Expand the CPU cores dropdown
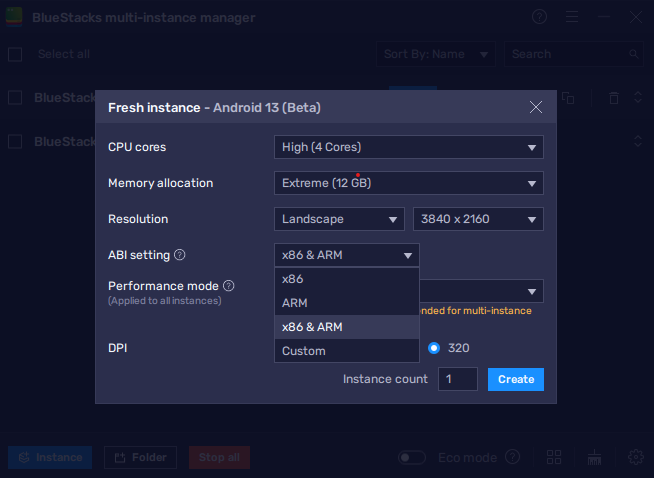Image resolution: width=654 pixels, height=478 pixels. pyautogui.click(x=409, y=147)
